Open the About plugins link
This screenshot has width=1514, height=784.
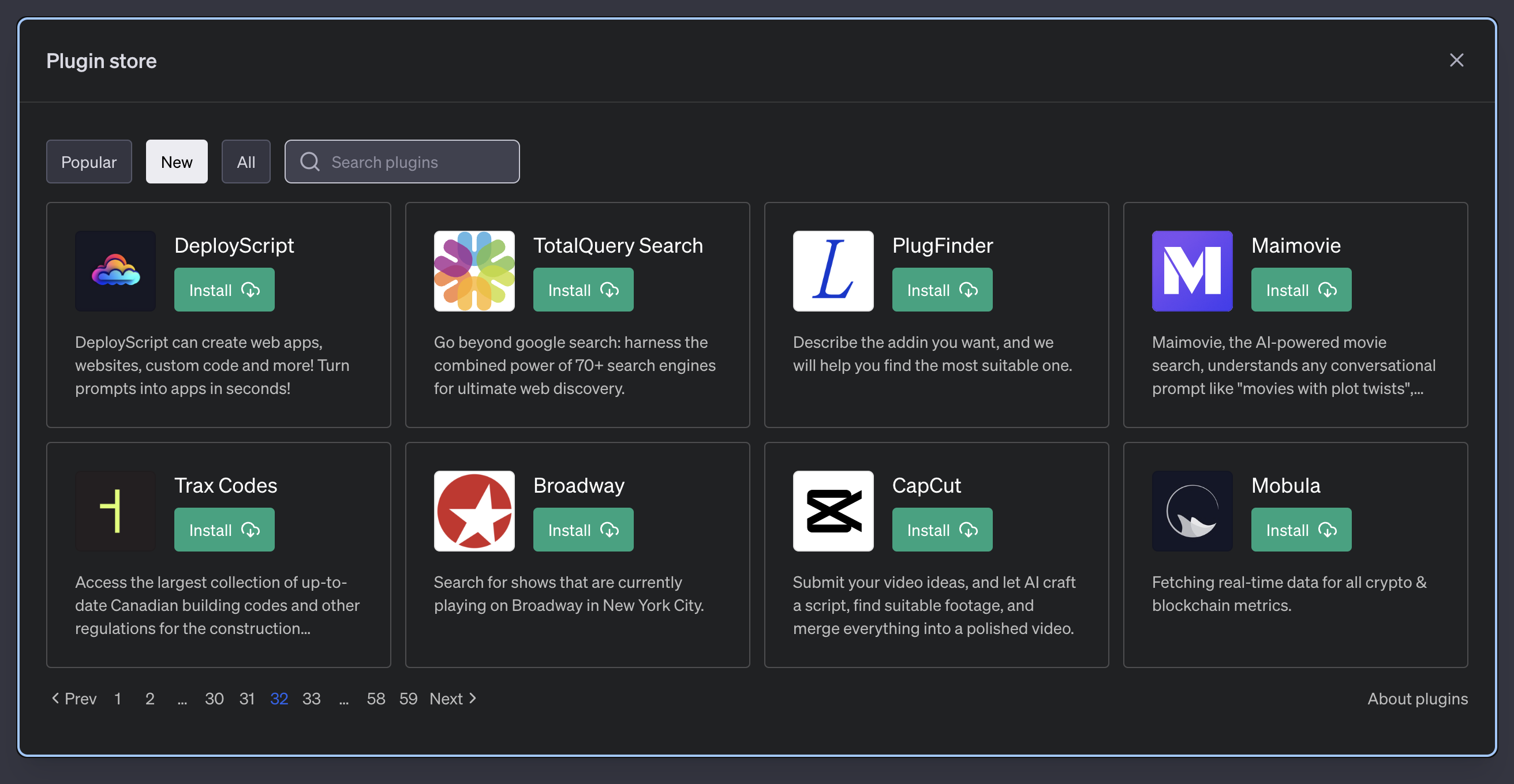click(x=1417, y=698)
